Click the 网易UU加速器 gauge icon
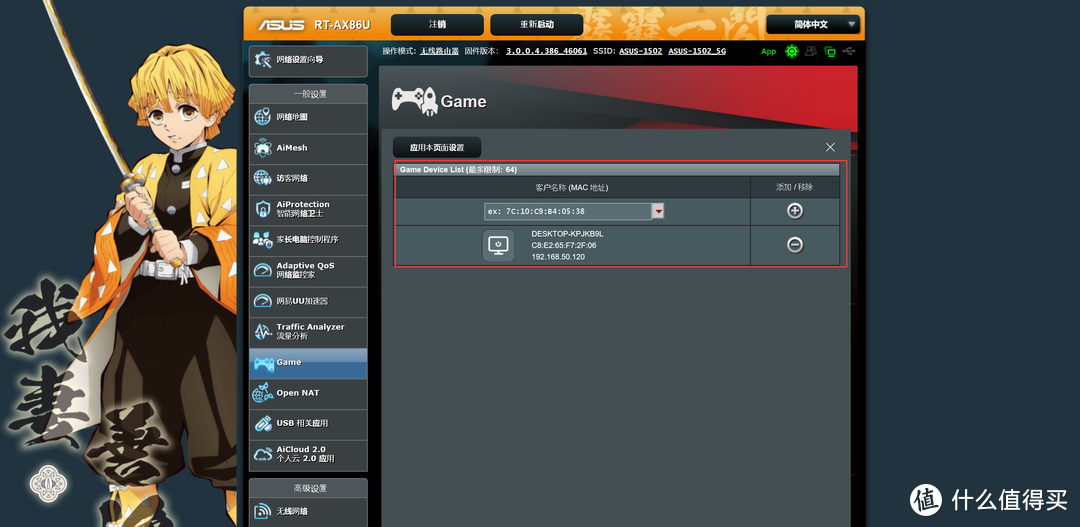Image resolution: width=1080 pixels, height=527 pixels. pyautogui.click(x=262, y=301)
